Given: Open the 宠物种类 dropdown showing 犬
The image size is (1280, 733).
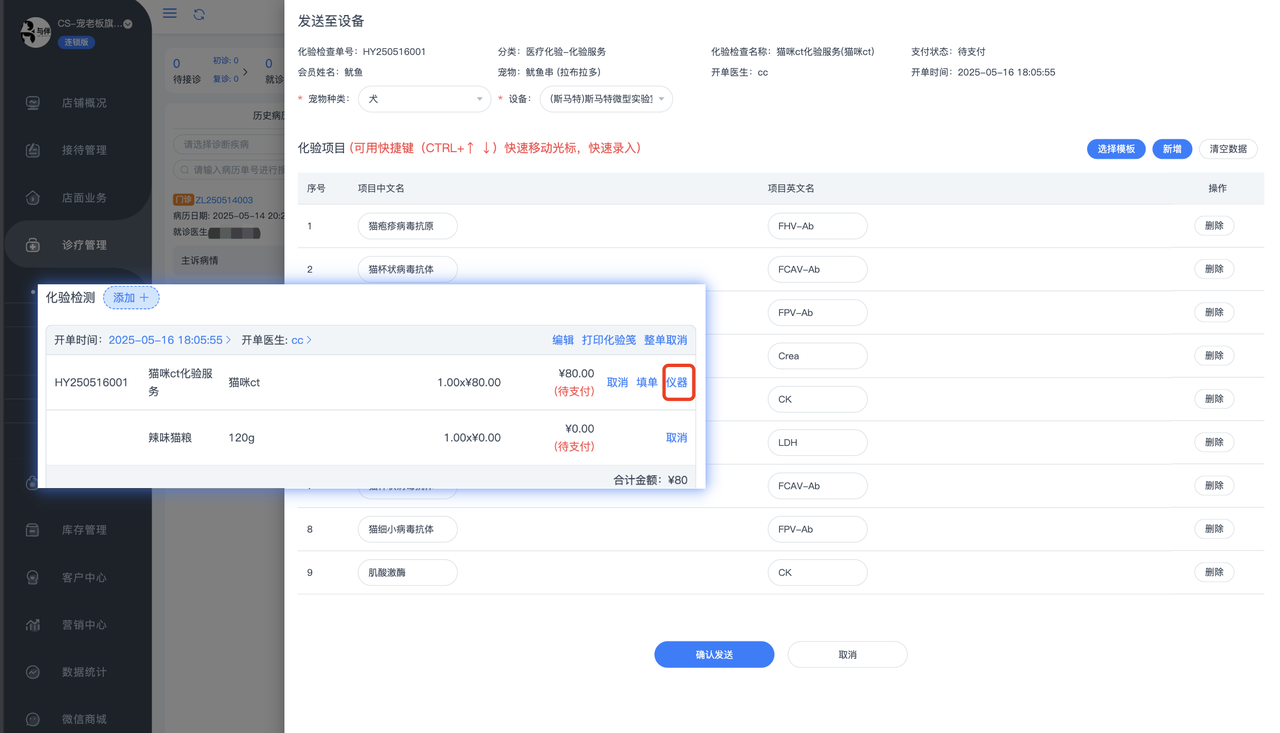Looking at the screenshot, I should 424,99.
